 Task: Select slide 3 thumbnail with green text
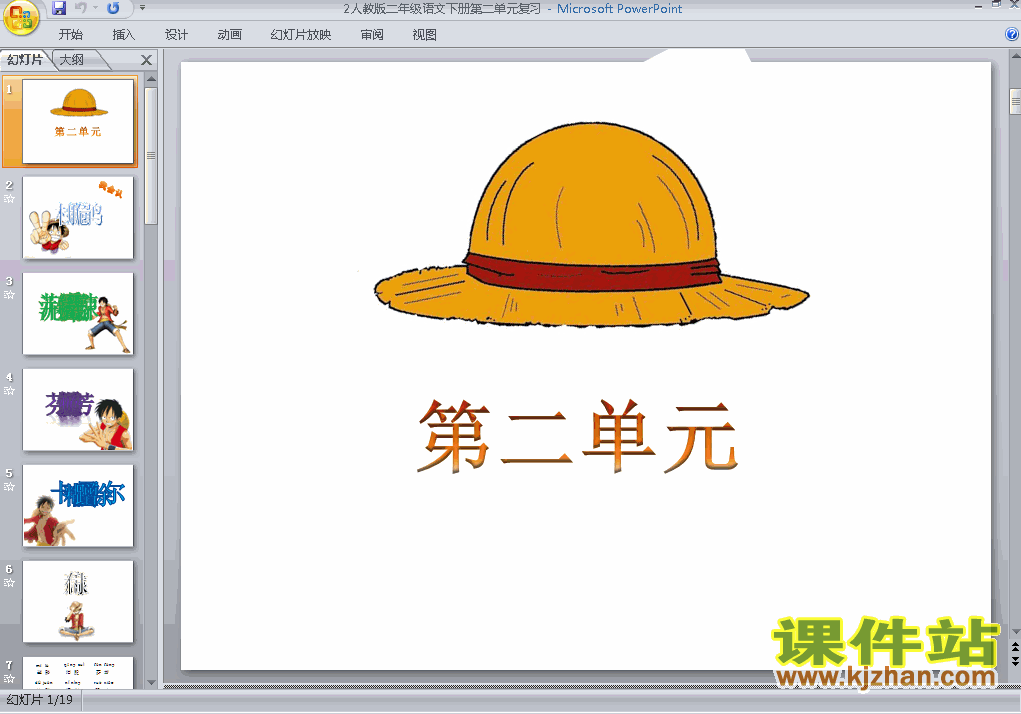point(78,314)
